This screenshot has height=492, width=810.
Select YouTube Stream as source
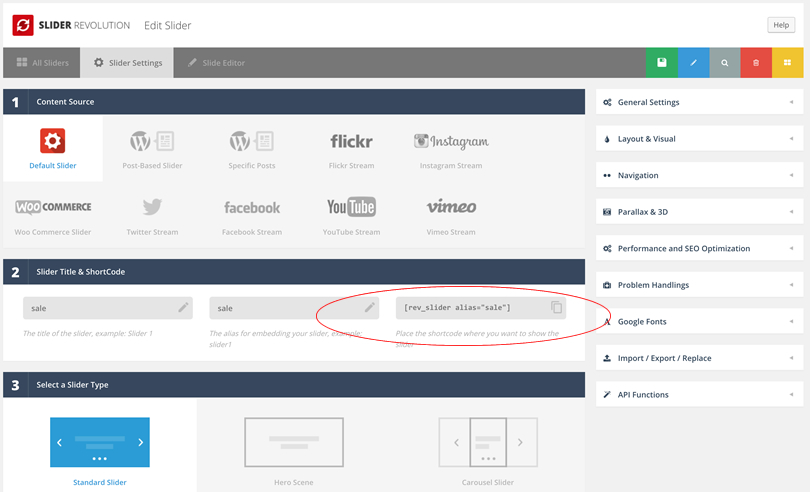351,216
